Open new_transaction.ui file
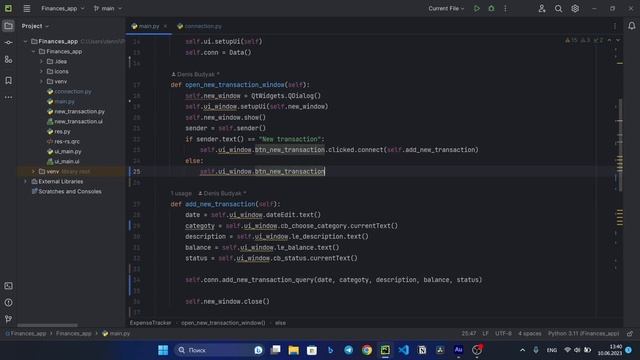The height and width of the screenshot is (360, 640). [78, 121]
